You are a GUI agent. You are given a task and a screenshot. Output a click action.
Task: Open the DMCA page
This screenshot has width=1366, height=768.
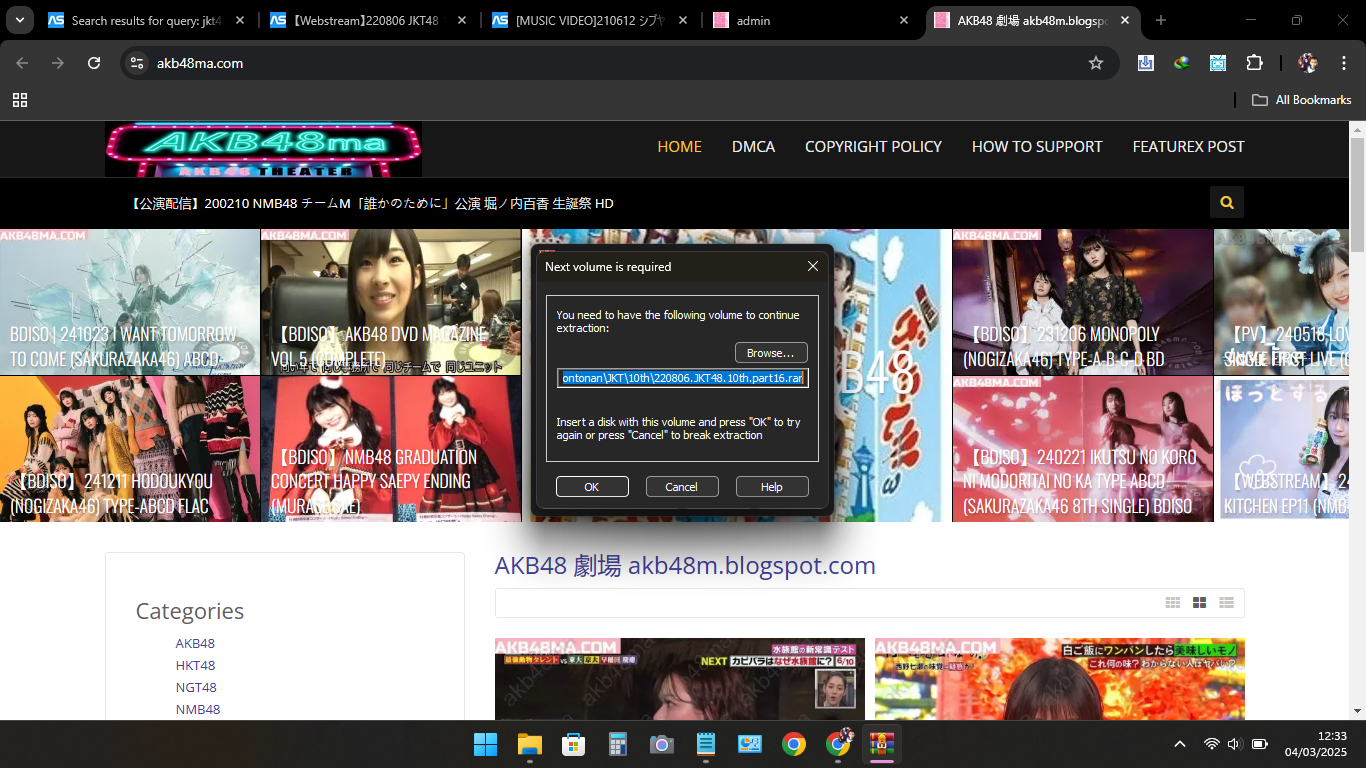coord(753,147)
